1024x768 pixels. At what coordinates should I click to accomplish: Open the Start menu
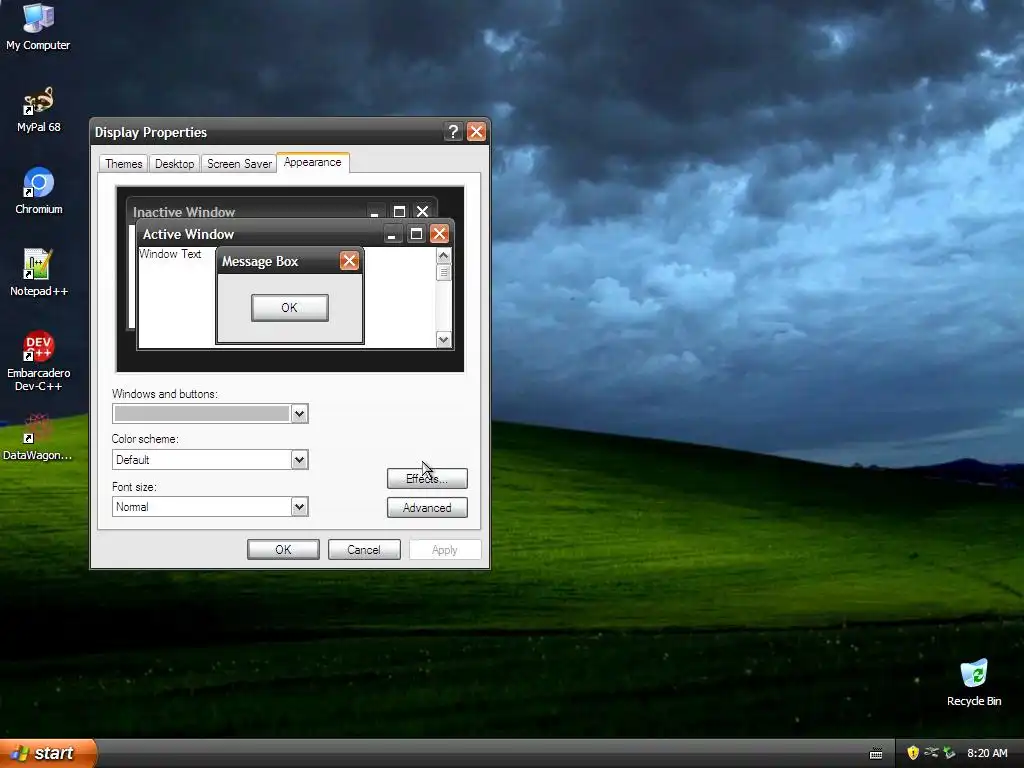pos(48,753)
